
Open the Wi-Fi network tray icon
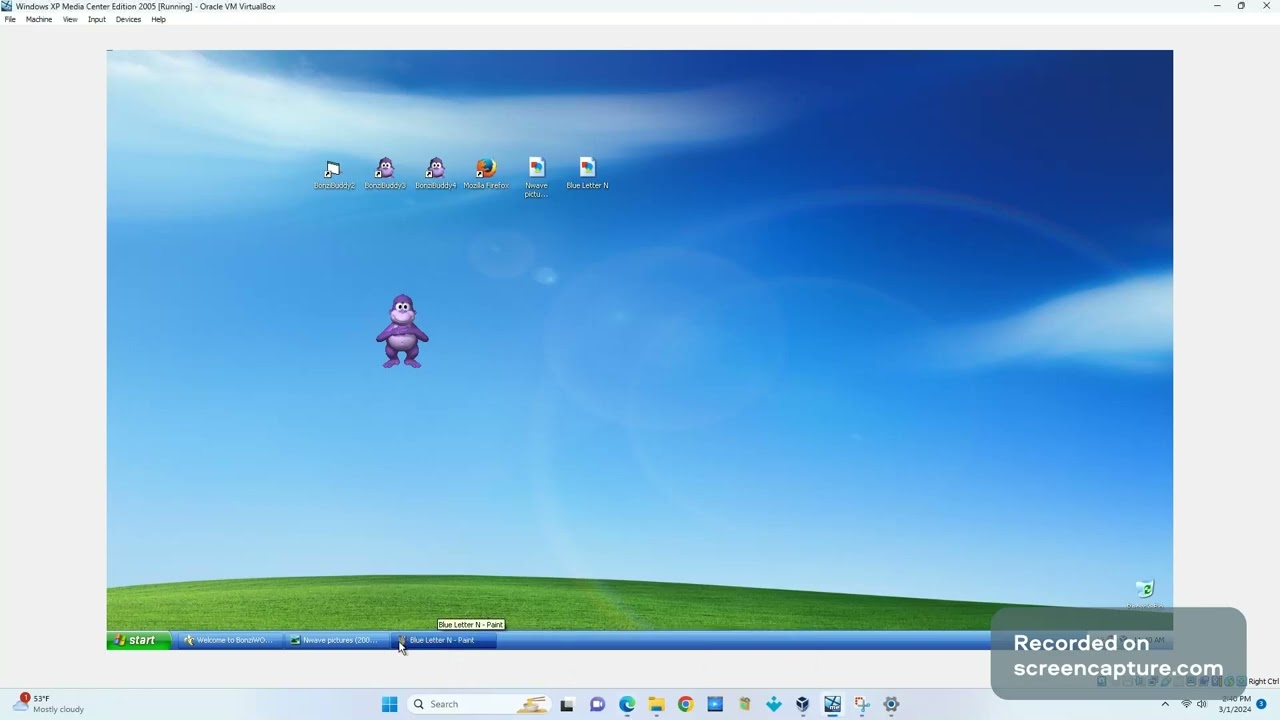[1187, 704]
